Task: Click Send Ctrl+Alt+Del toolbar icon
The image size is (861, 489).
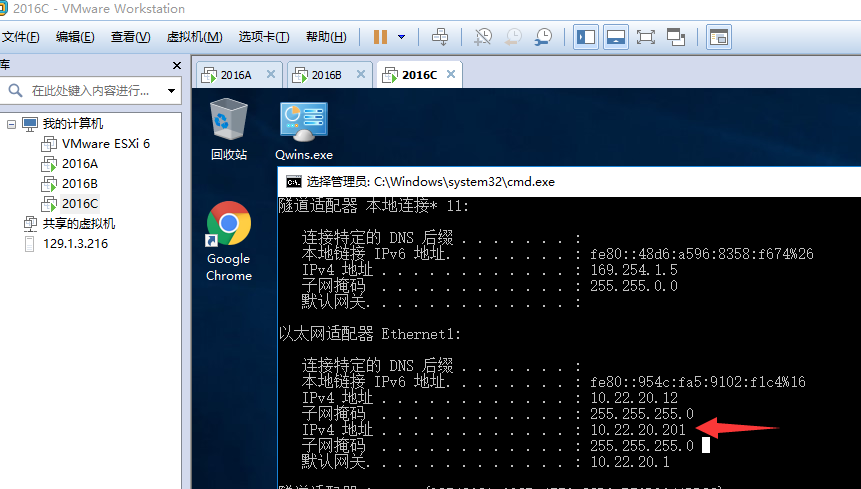Action: [x=440, y=37]
